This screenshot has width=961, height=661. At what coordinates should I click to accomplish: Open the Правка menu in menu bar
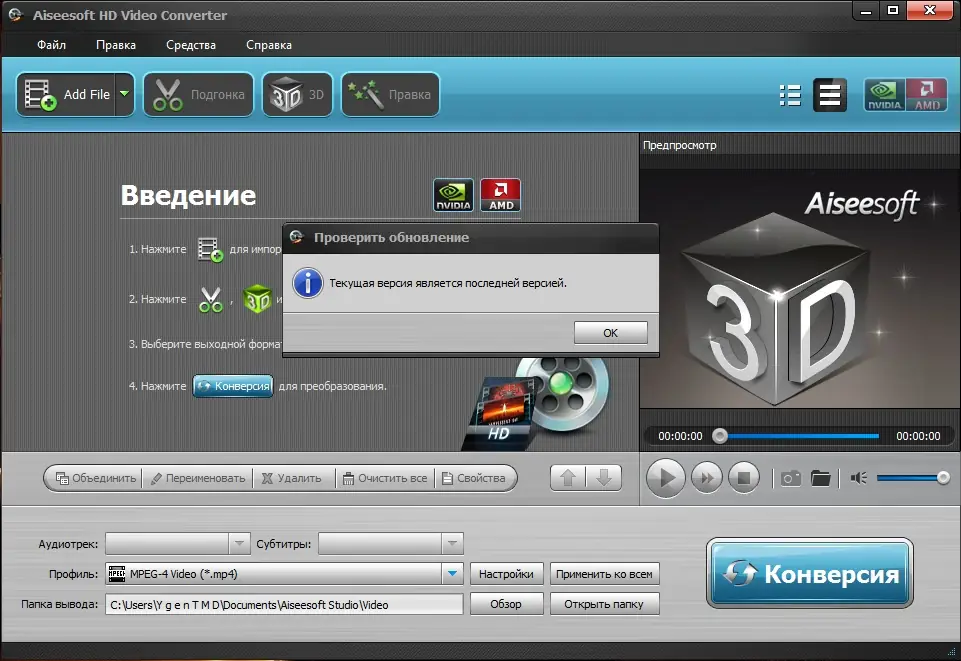tap(116, 45)
